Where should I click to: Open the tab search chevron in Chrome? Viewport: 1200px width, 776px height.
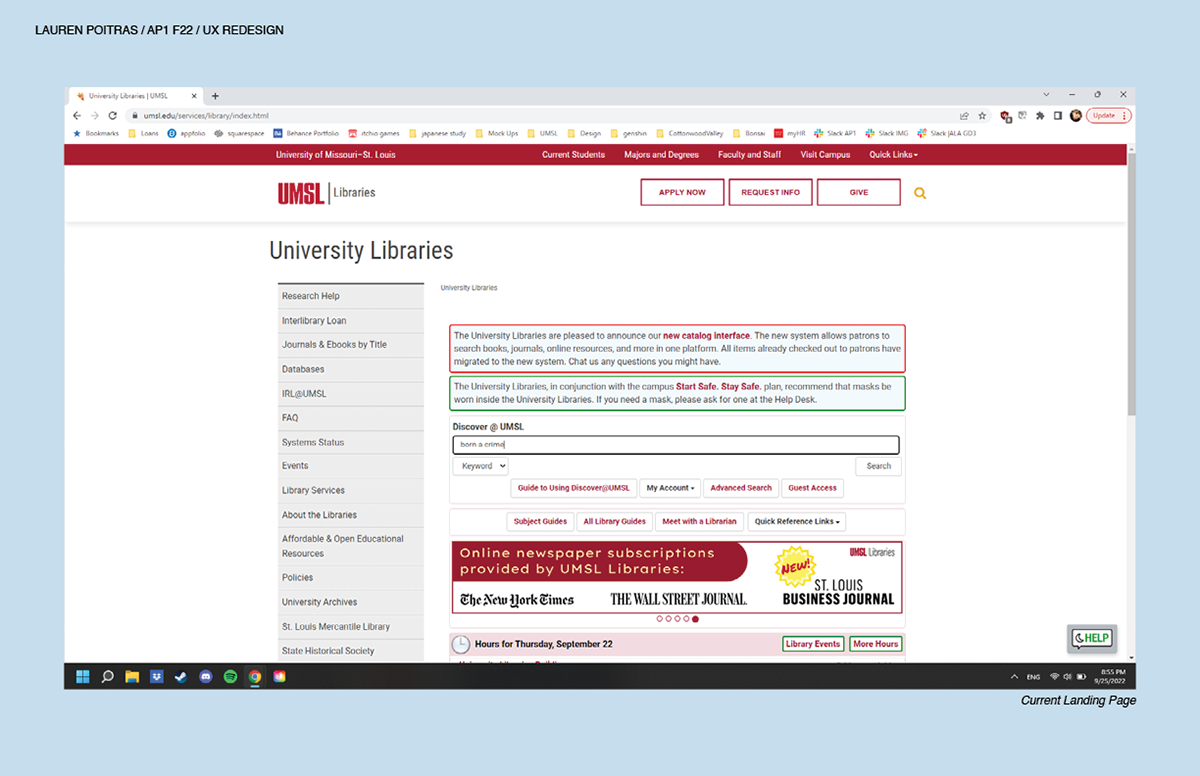(x=1046, y=95)
